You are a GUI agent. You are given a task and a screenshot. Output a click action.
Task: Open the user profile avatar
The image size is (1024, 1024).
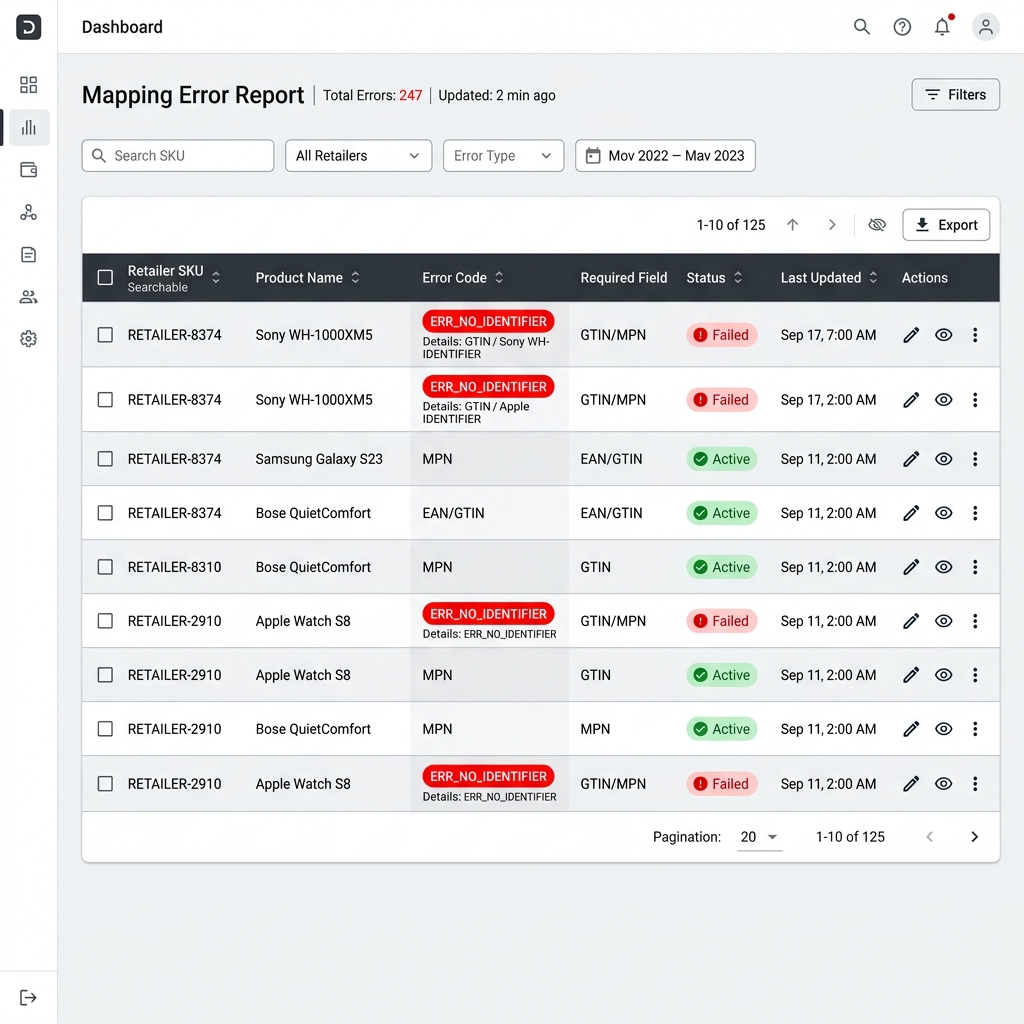985,27
